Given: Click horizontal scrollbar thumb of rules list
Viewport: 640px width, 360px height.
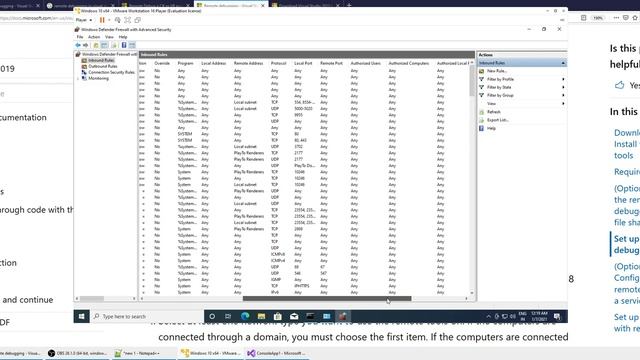Looking at the screenshot, I should [327, 298].
